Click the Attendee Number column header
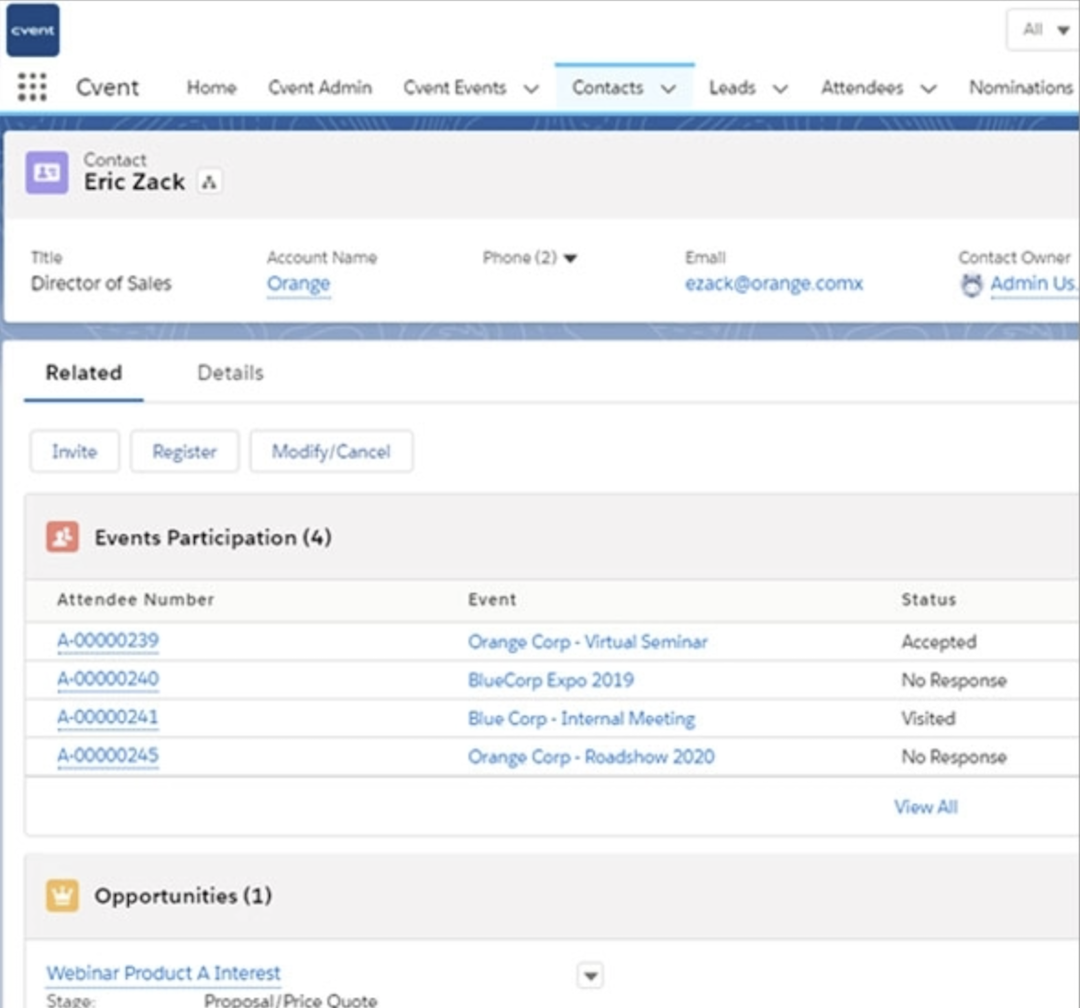Image resolution: width=1080 pixels, height=1008 pixels. point(136,599)
